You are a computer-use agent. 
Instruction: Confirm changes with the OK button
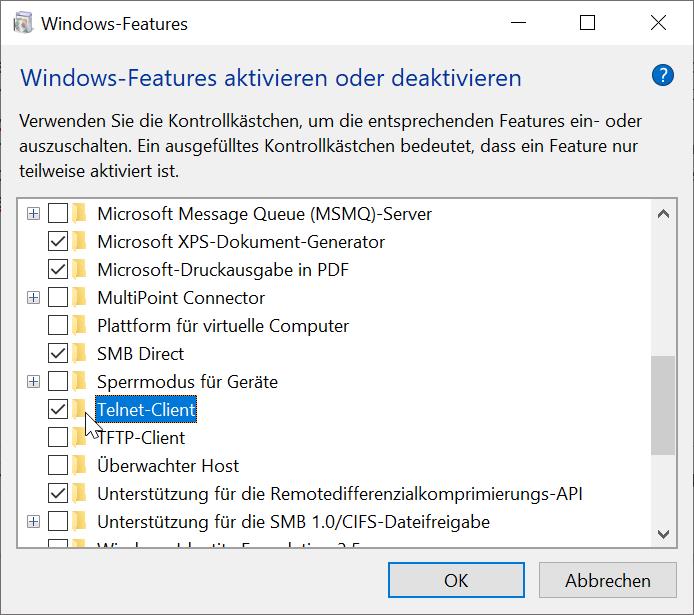(456, 580)
